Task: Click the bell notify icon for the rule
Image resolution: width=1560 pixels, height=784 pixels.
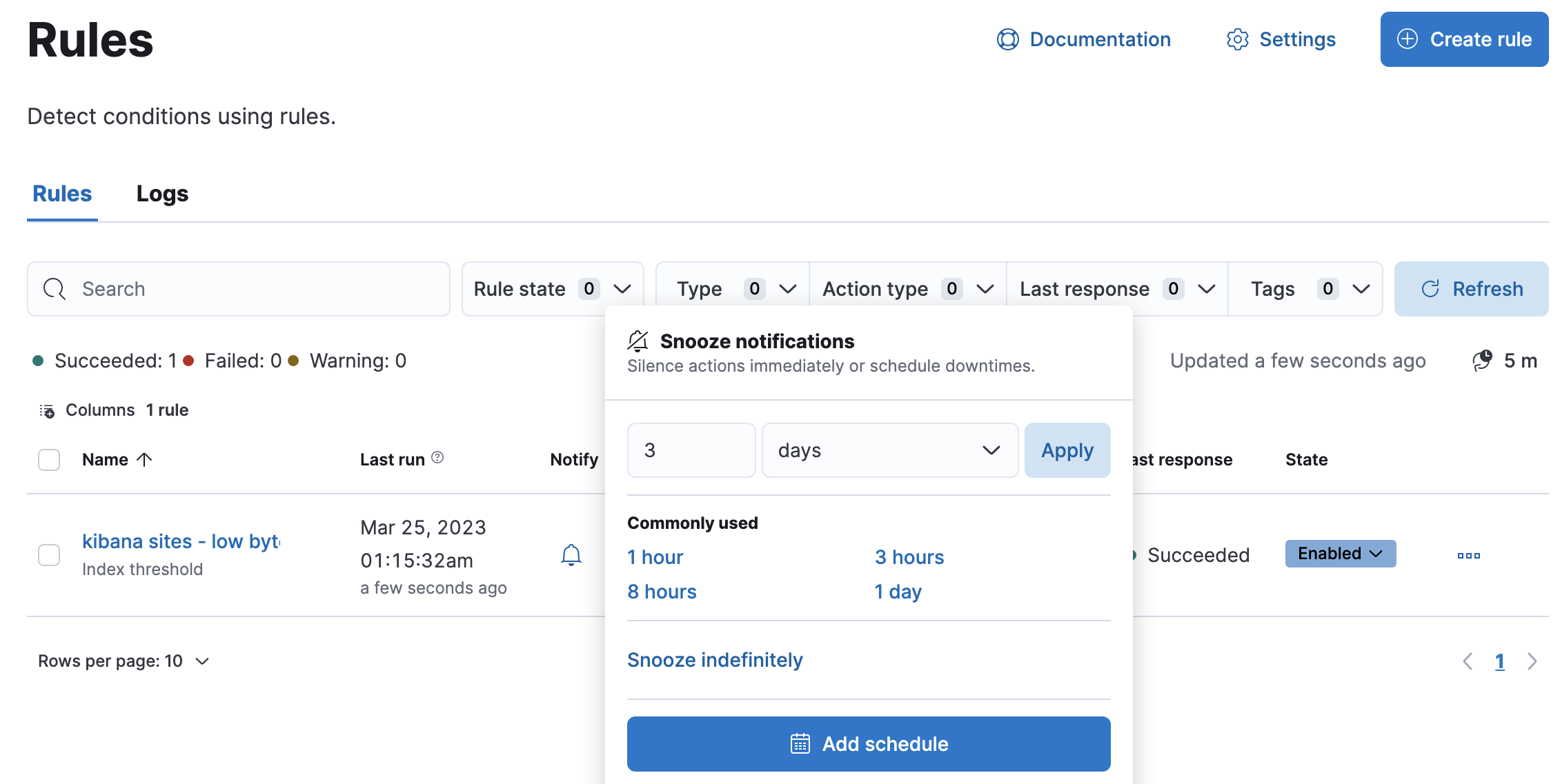Action: [571, 555]
